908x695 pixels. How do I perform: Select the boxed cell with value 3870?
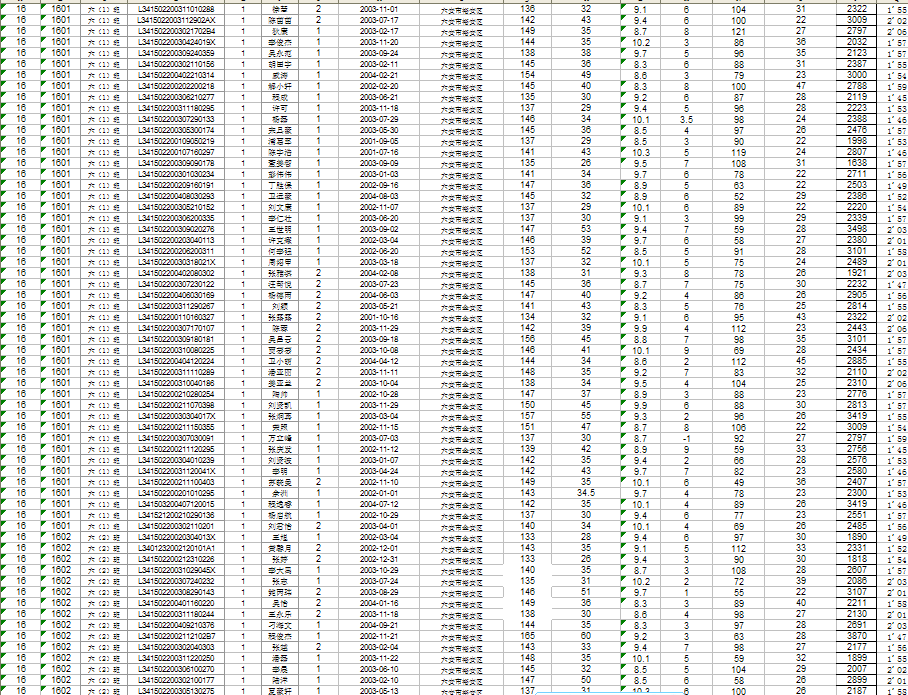tap(856, 636)
